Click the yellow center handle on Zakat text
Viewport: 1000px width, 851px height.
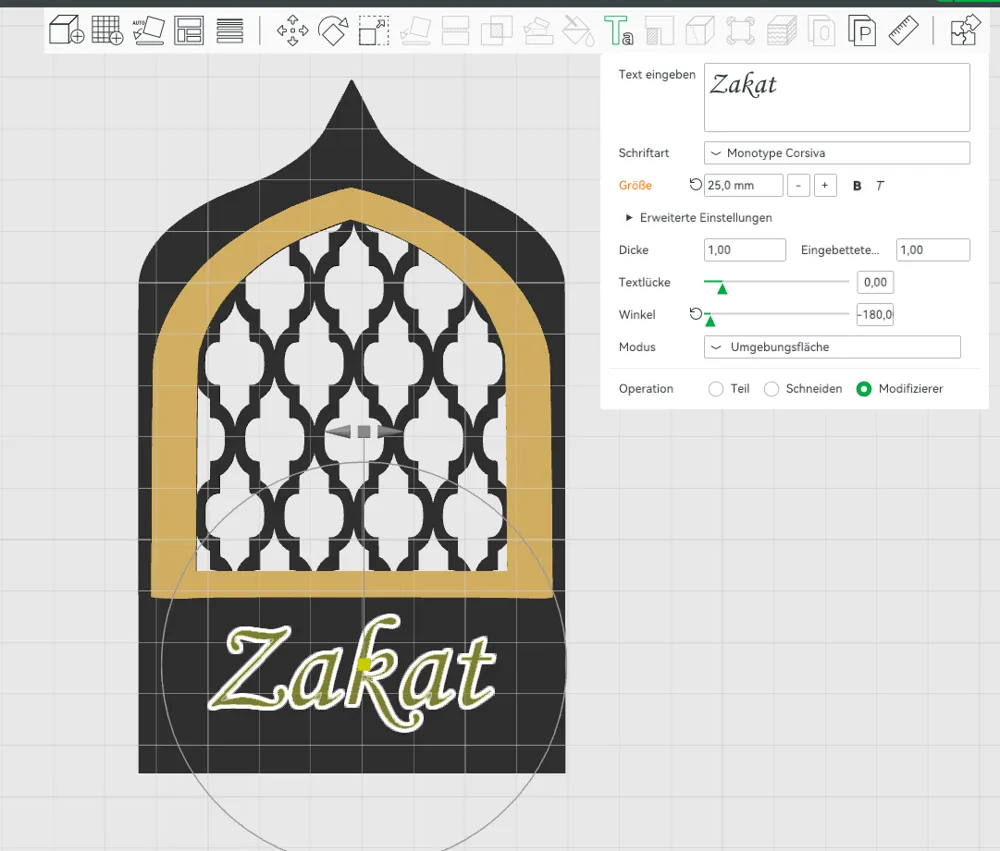[x=364, y=665]
